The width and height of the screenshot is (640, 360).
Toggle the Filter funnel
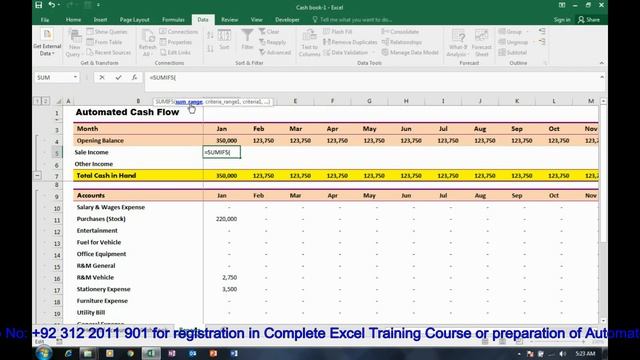pyautogui.click(x=247, y=40)
